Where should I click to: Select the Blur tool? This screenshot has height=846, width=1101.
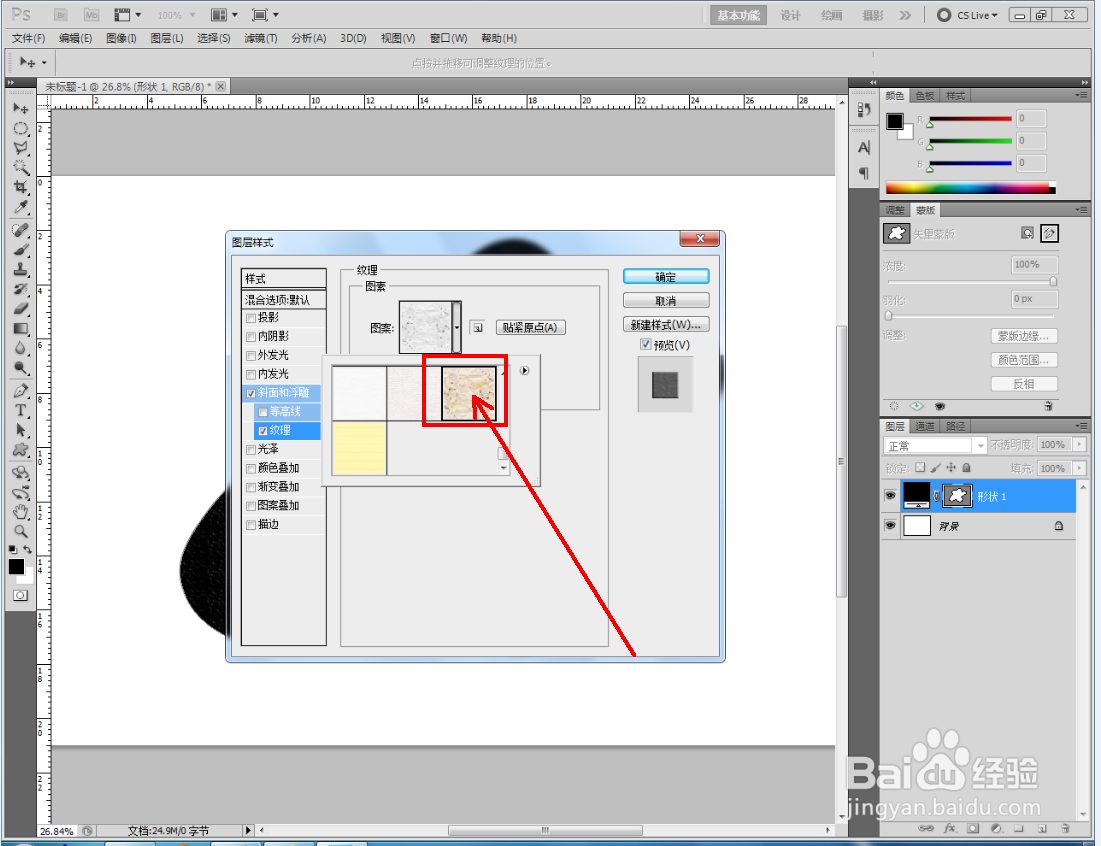20,348
